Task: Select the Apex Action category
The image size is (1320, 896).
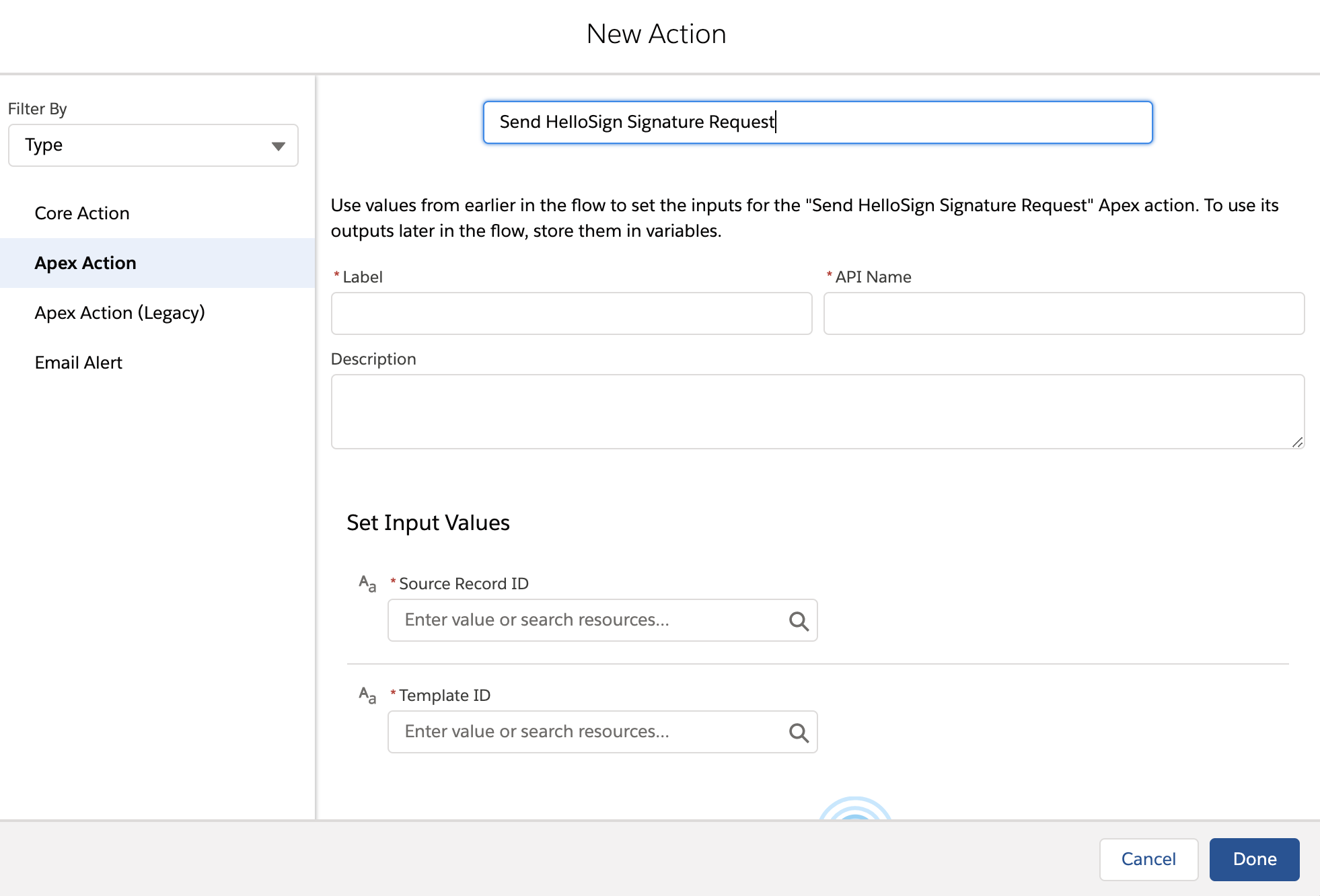Action: 85,263
